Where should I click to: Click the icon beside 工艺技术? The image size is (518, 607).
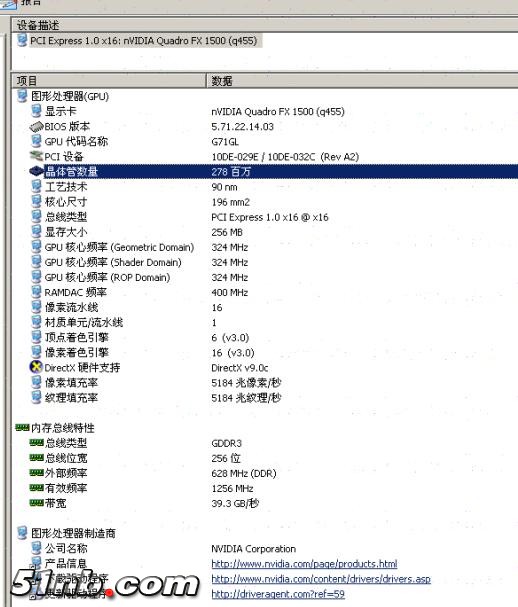point(36,187)
